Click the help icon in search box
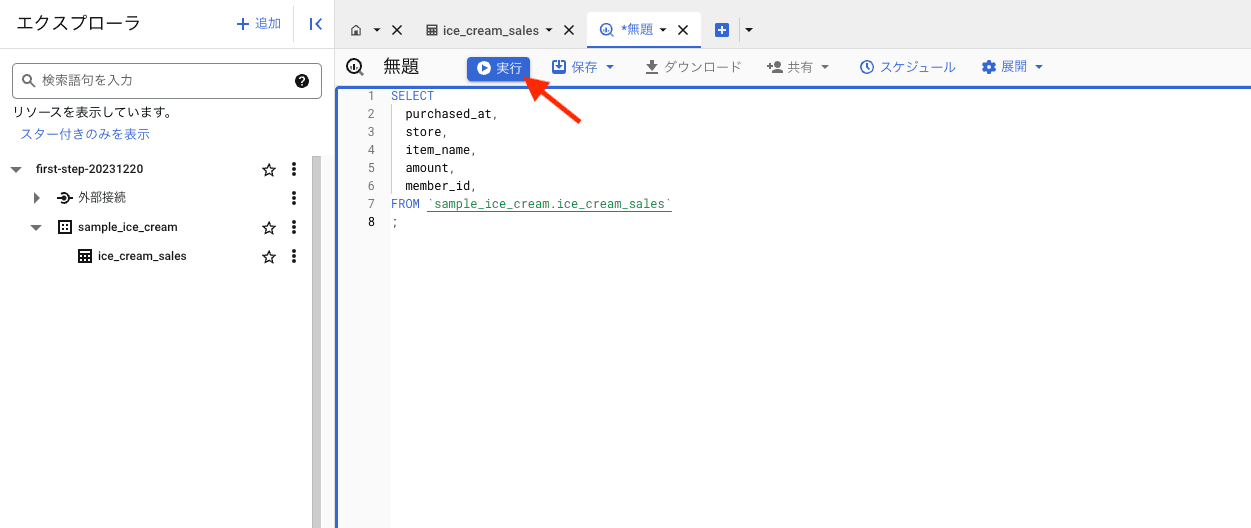This screenshot has height=528, width=1251. click(x=302, y=81)
